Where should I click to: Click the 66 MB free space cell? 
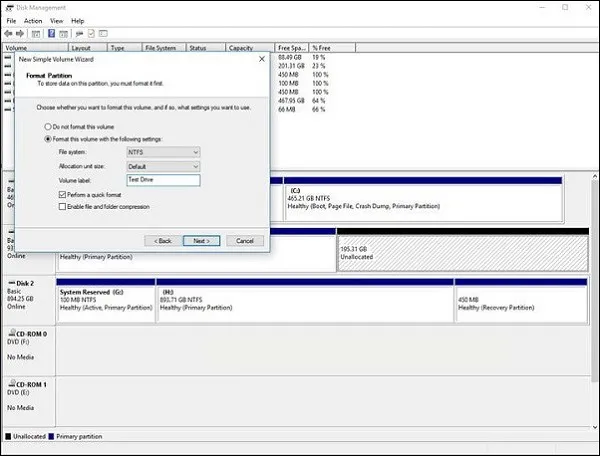287,109
